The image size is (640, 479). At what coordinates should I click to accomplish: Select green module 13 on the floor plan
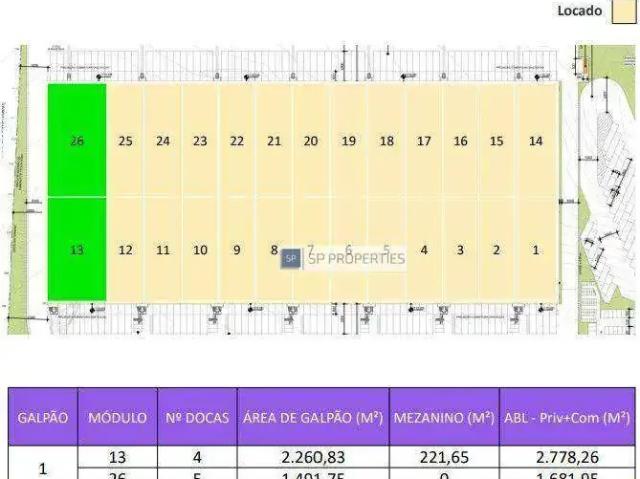click(x=77, y=249)
